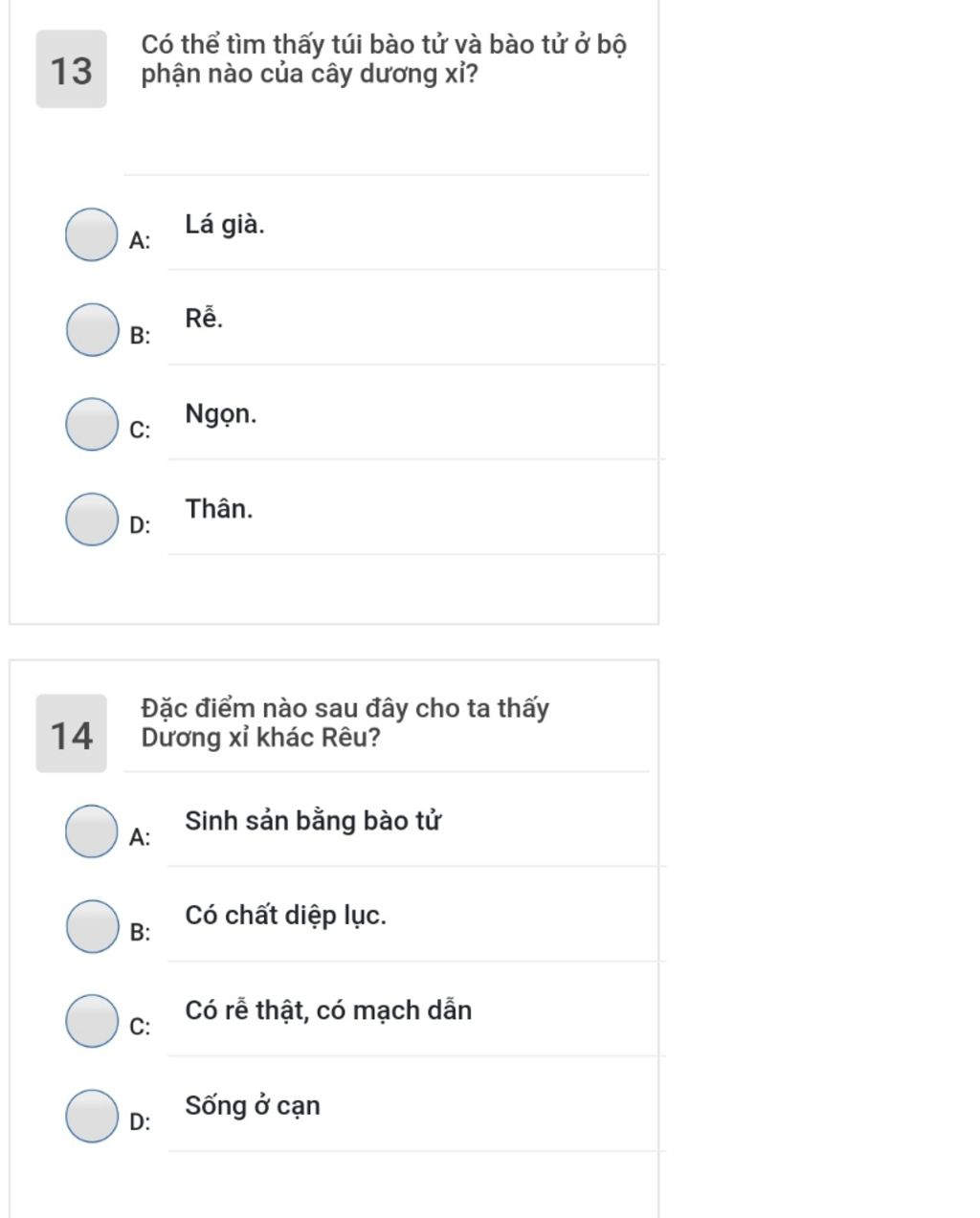
Task: Choose radio option B next to "Rễ."
Action: (x=92, y=329)
